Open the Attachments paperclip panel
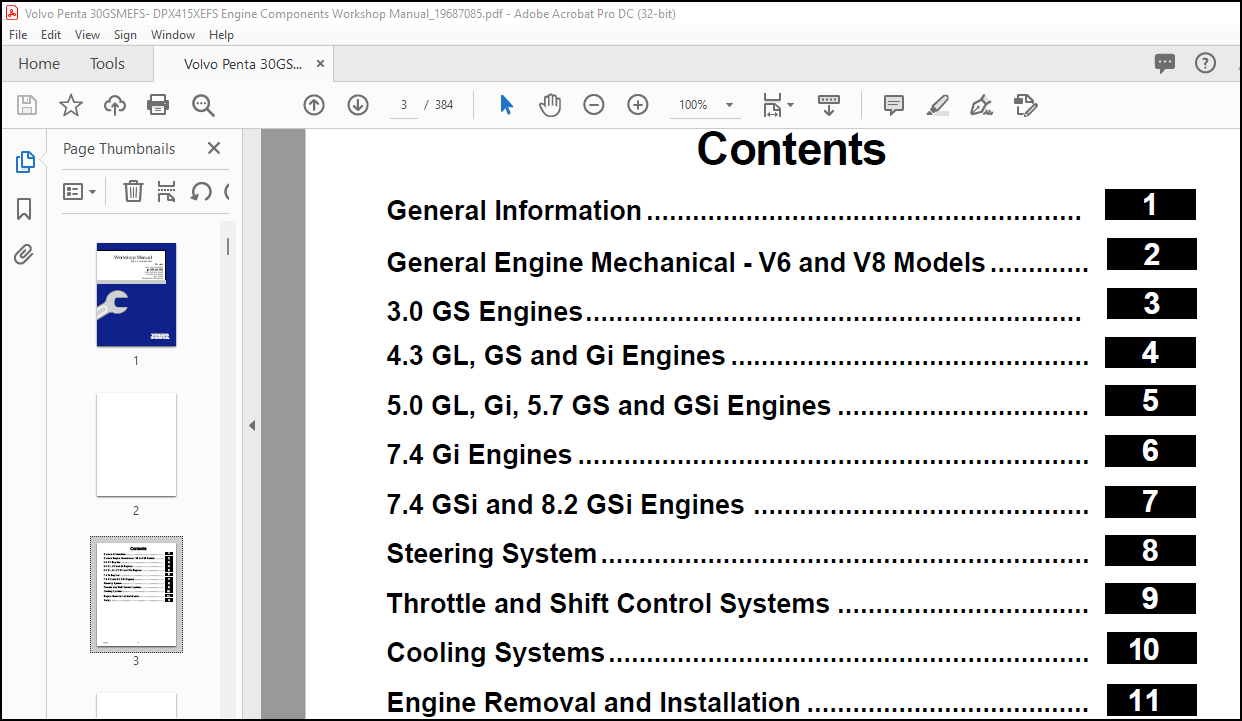The image size is (1242, 721). [24, 255]
